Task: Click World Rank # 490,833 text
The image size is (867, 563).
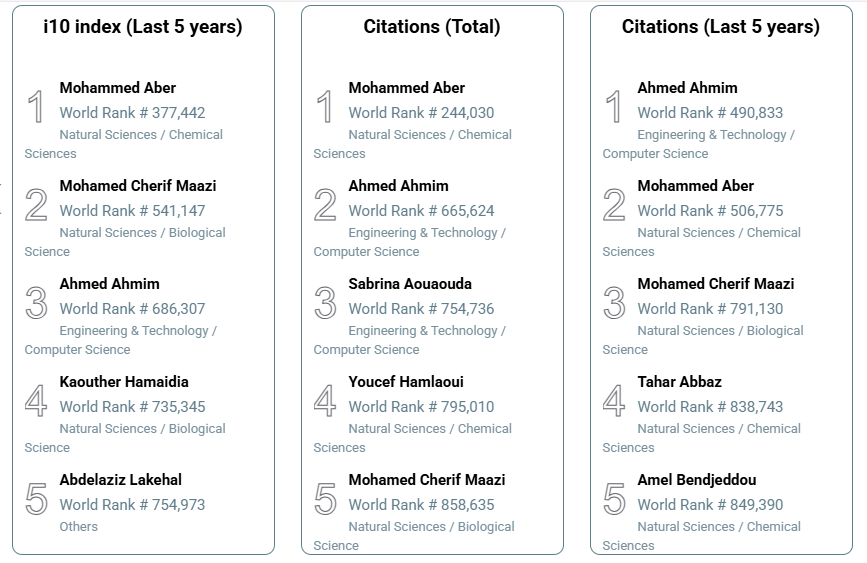Action: pos(710,113)
